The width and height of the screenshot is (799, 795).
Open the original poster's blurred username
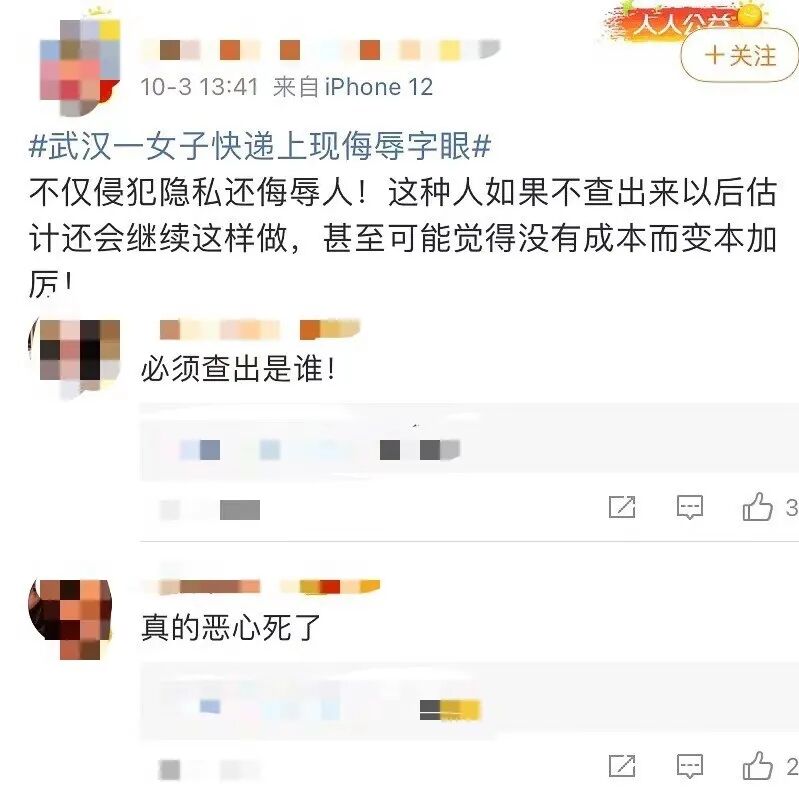tap(321, 50)
